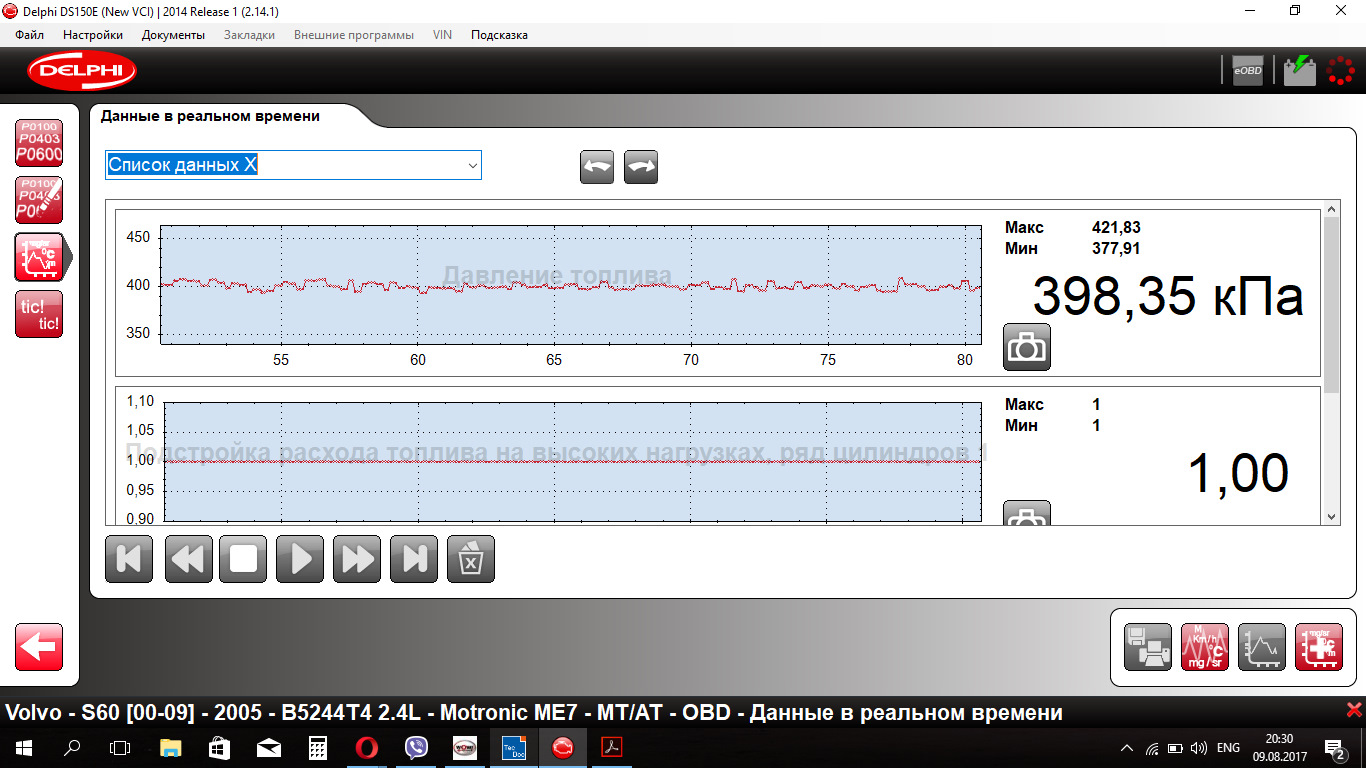This screenshot has width=1366, height=768.
Task: Open Opera browser from the taskbar
Action: (x=367, y=747)
